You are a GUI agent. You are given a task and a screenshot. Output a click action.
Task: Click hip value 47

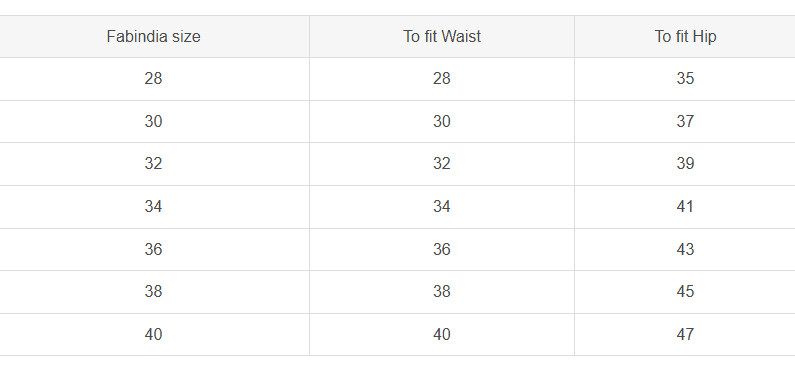coord(685,335)
